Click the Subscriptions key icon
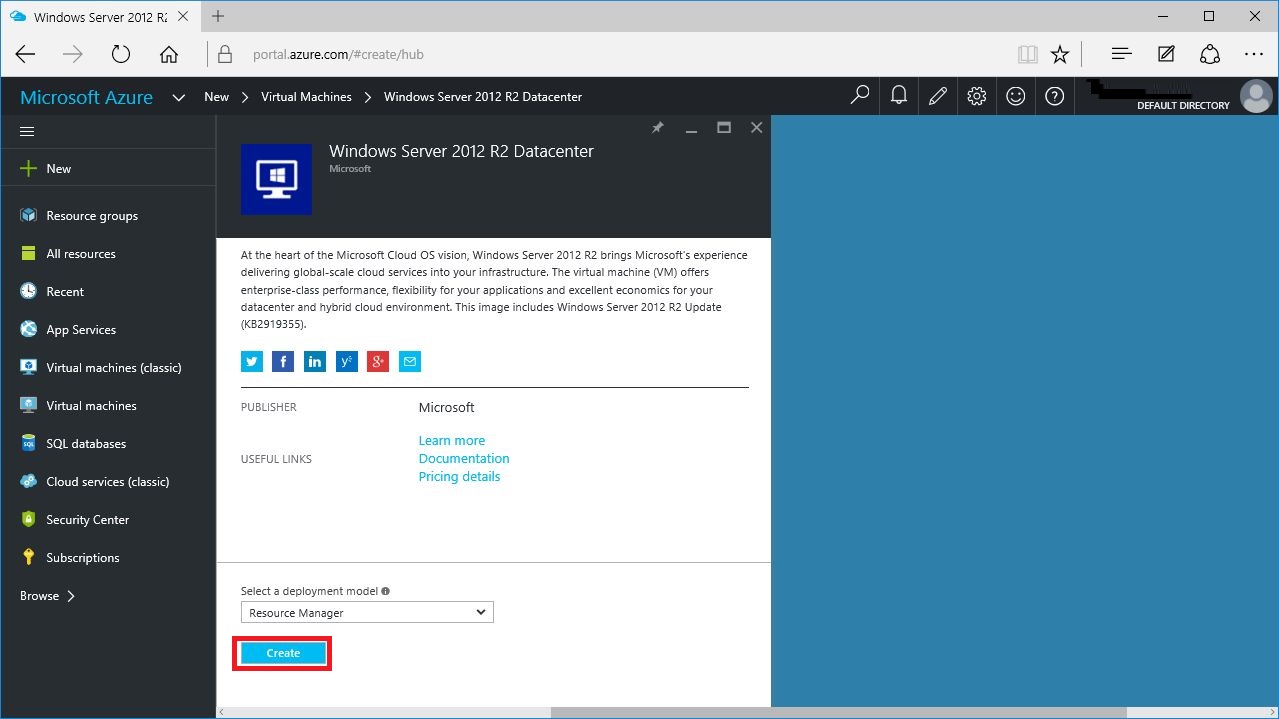This screenshot has width=1279, height=719. click(x=28, y=558)
